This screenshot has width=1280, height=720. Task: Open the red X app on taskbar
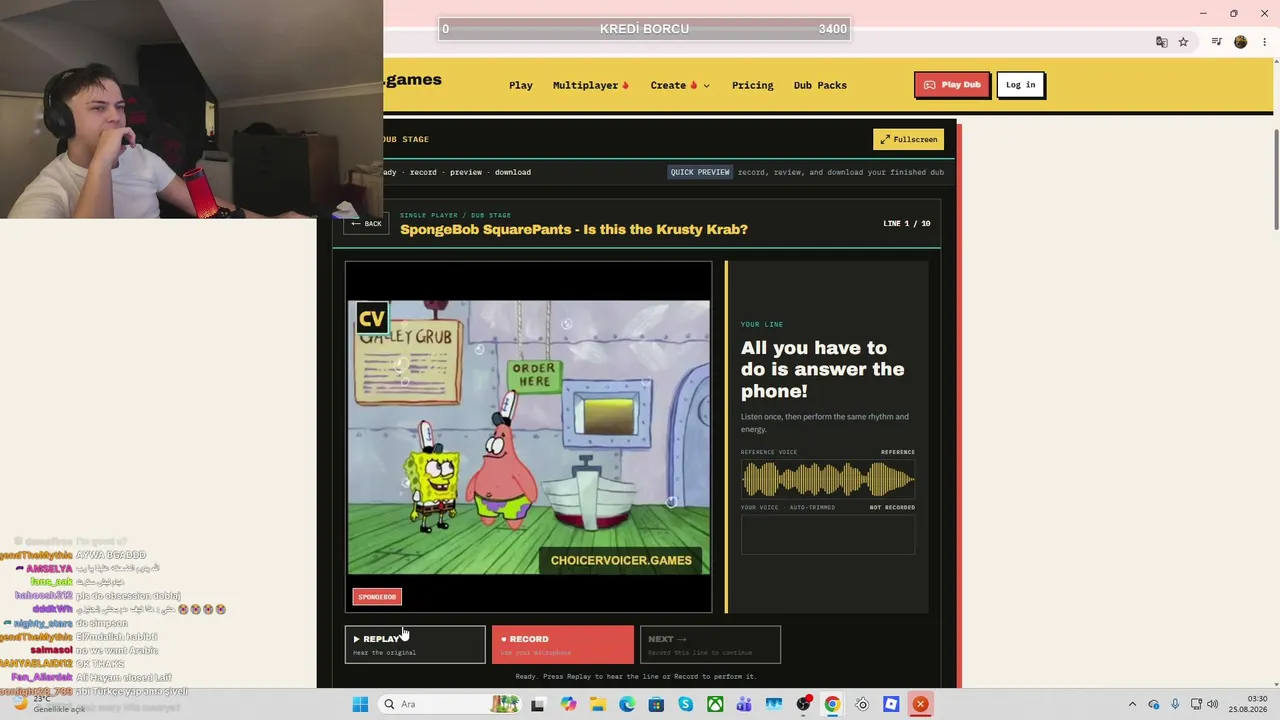coord(920,704)
